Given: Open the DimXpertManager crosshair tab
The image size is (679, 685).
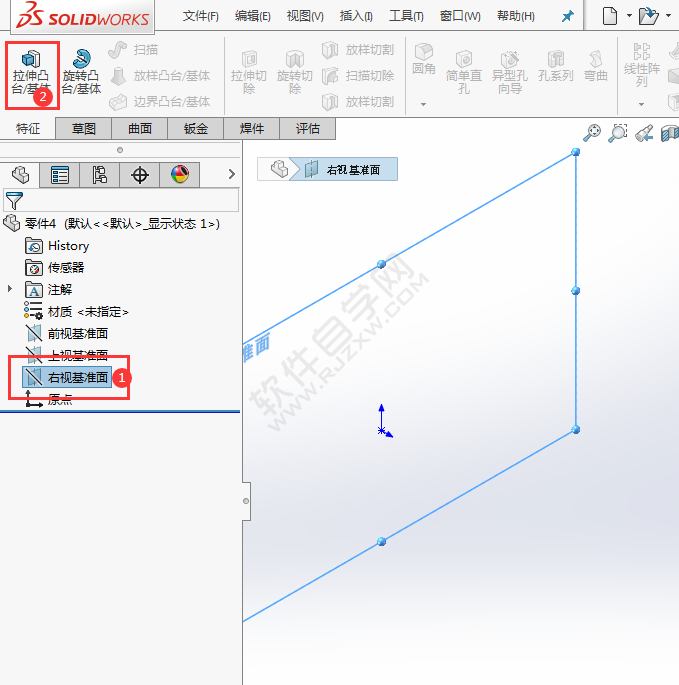Looking at the screenshot, I should click(140, 175).
